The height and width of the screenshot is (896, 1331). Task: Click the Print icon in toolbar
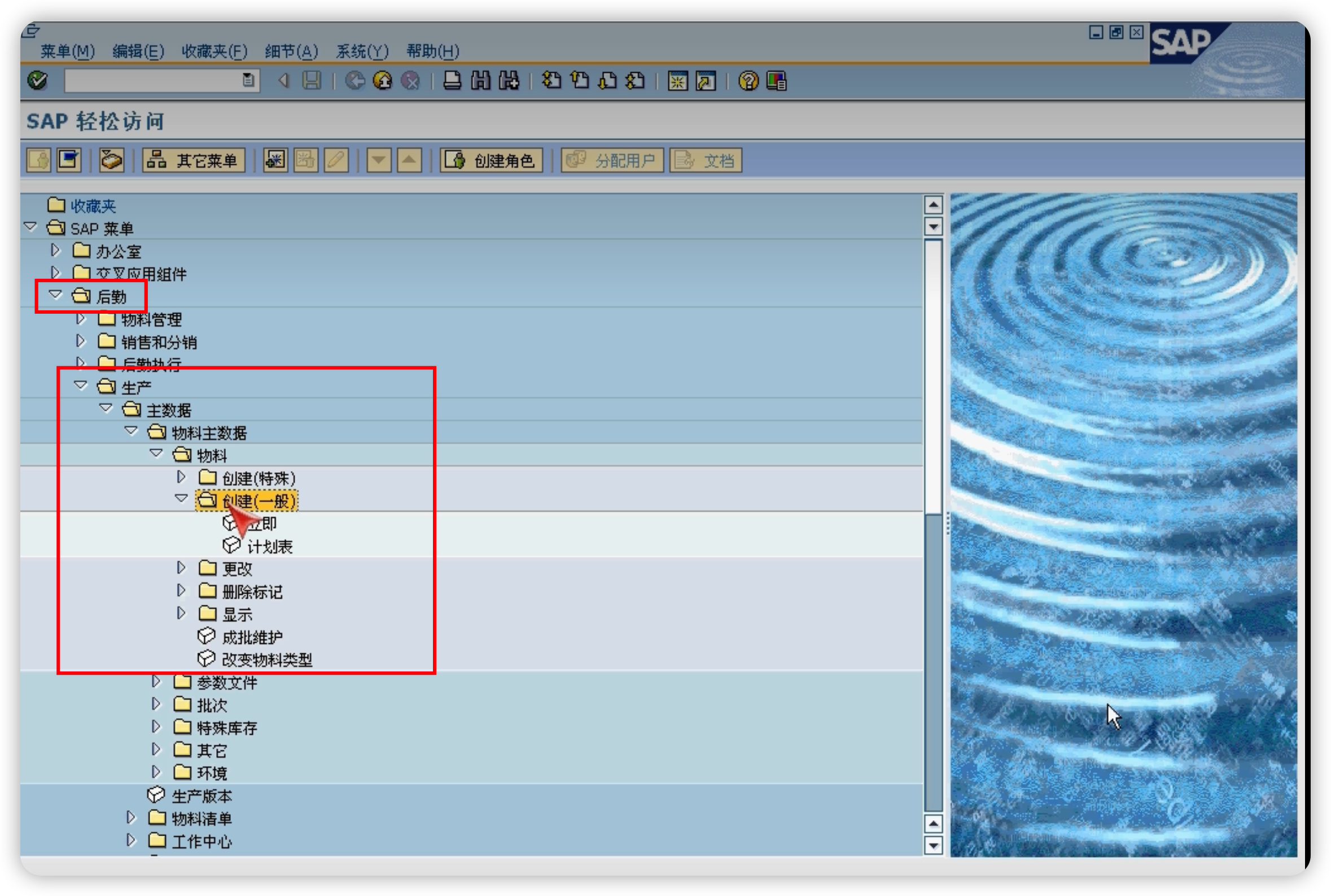tap(452, 81)
